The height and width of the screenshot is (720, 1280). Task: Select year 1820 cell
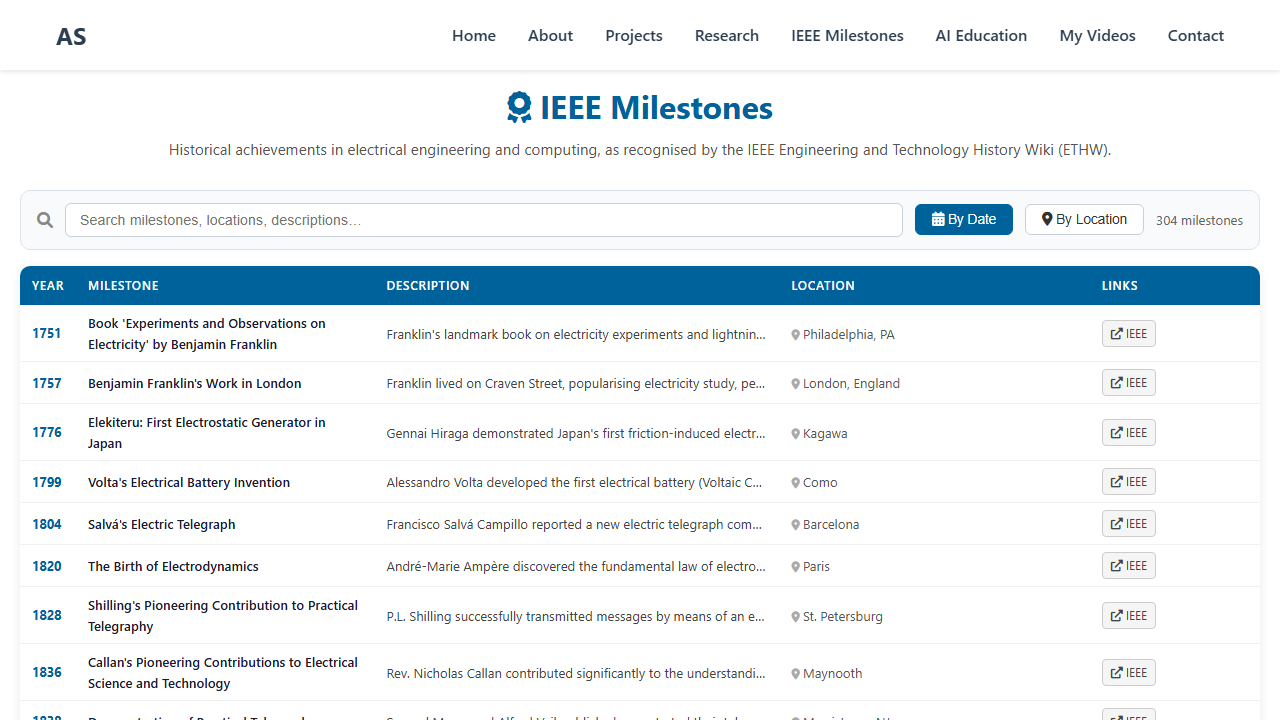pos(47,566)
